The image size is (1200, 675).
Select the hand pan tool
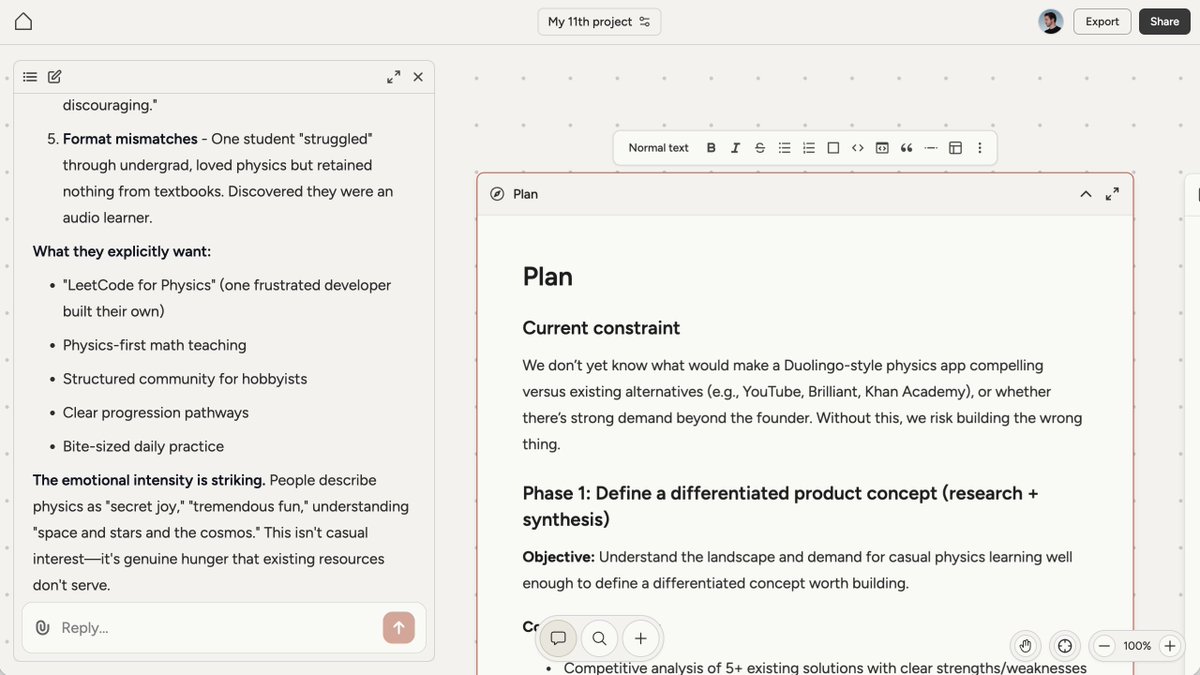point(1025,646)
